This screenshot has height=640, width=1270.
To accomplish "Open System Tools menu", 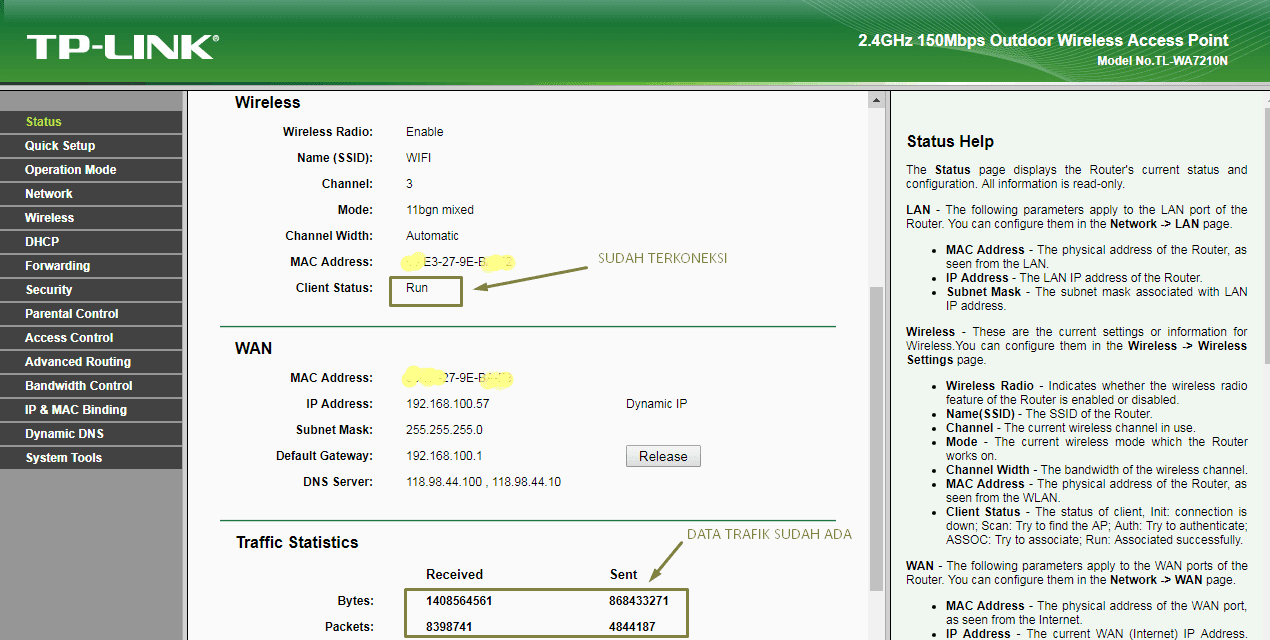I will point(91,458).
